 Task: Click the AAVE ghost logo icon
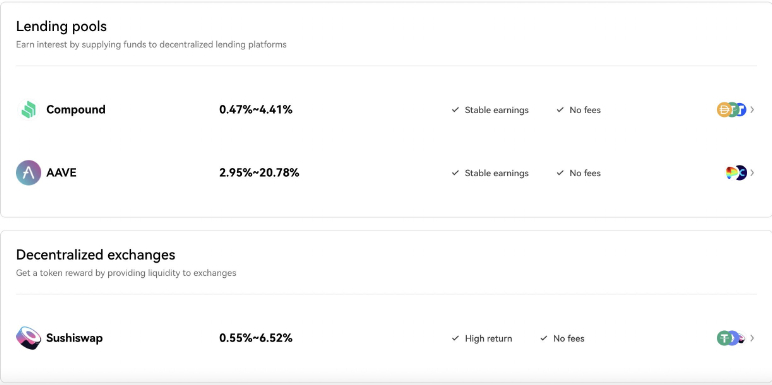tap(28, 173)
